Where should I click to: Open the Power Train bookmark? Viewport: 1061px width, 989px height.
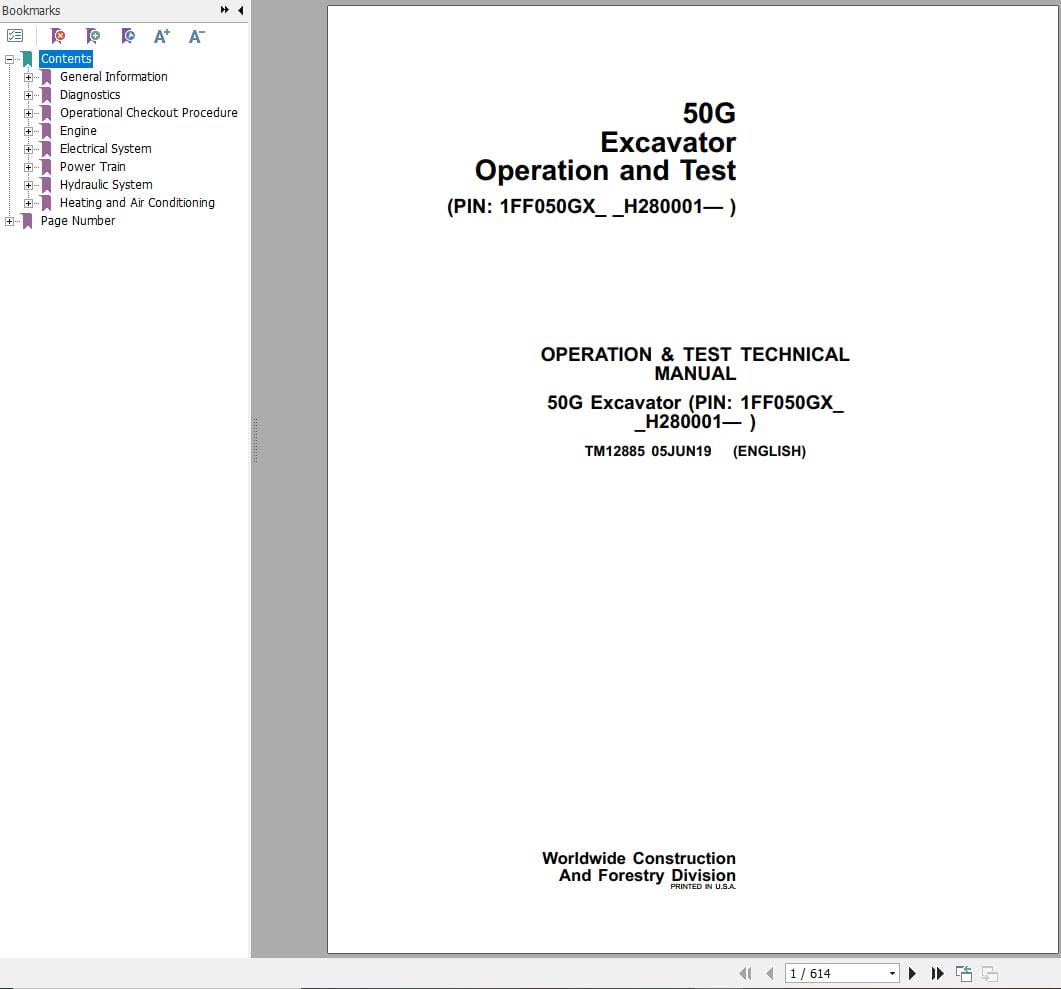click(93, 166)
